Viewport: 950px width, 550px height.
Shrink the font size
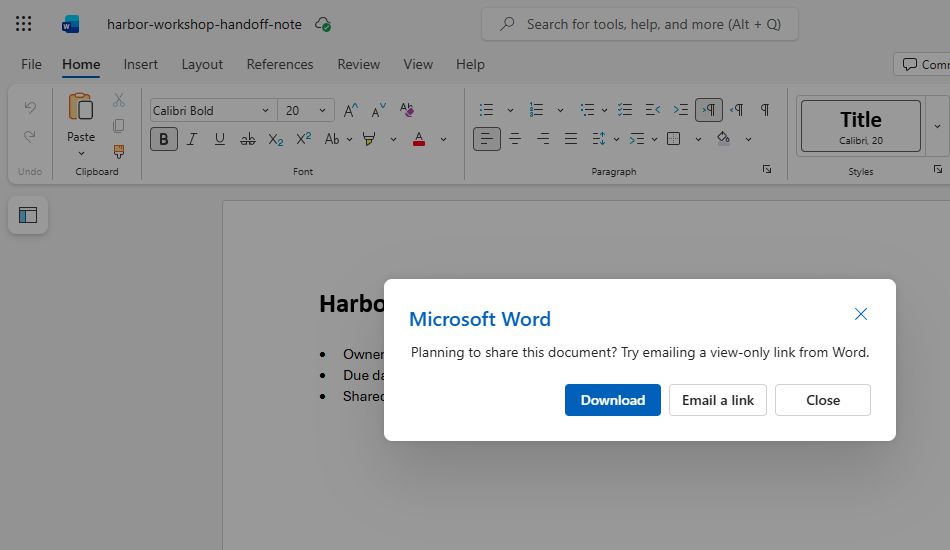coord(378,110)
